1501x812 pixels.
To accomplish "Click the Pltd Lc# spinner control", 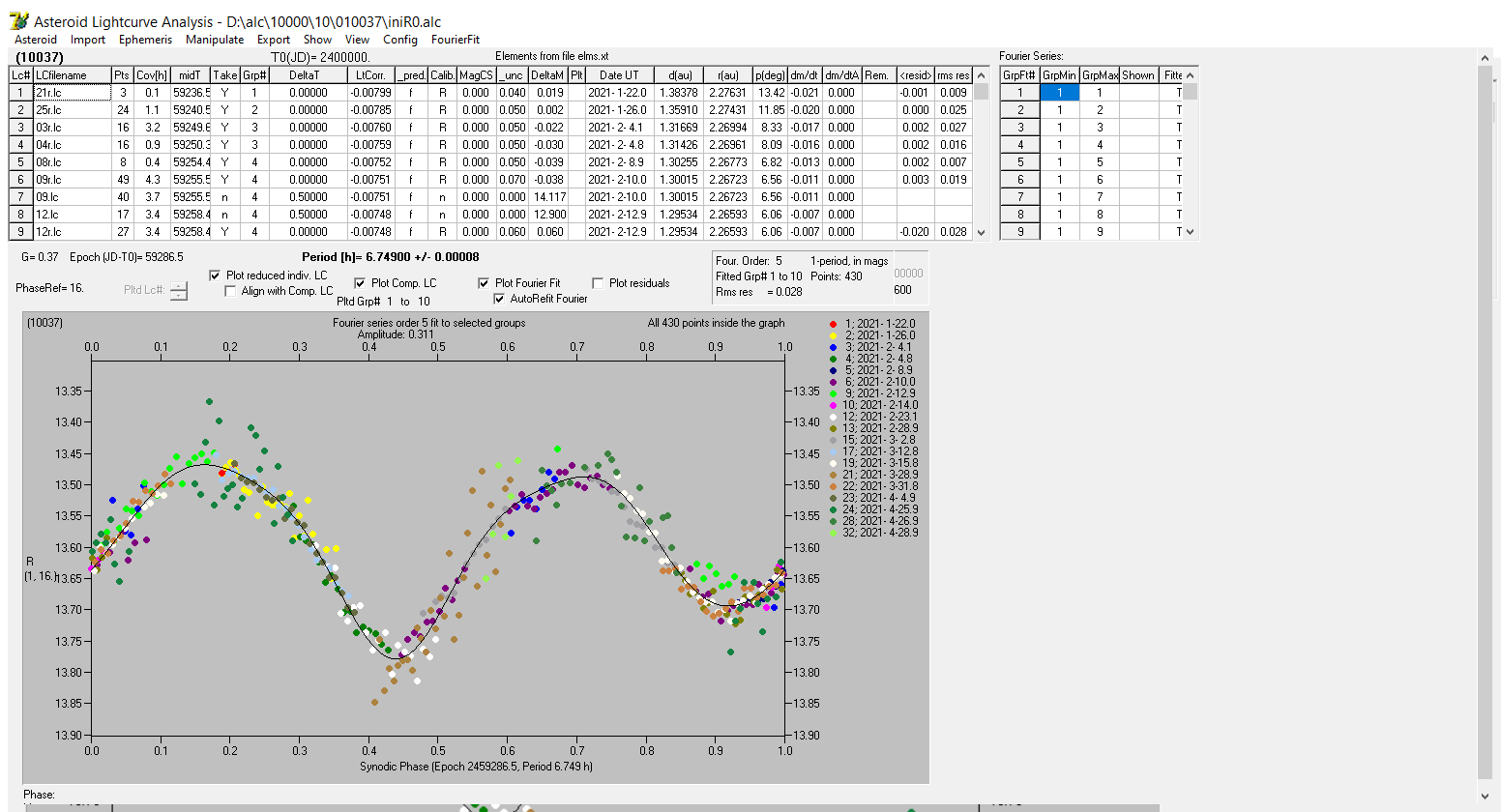I will 179,290.
